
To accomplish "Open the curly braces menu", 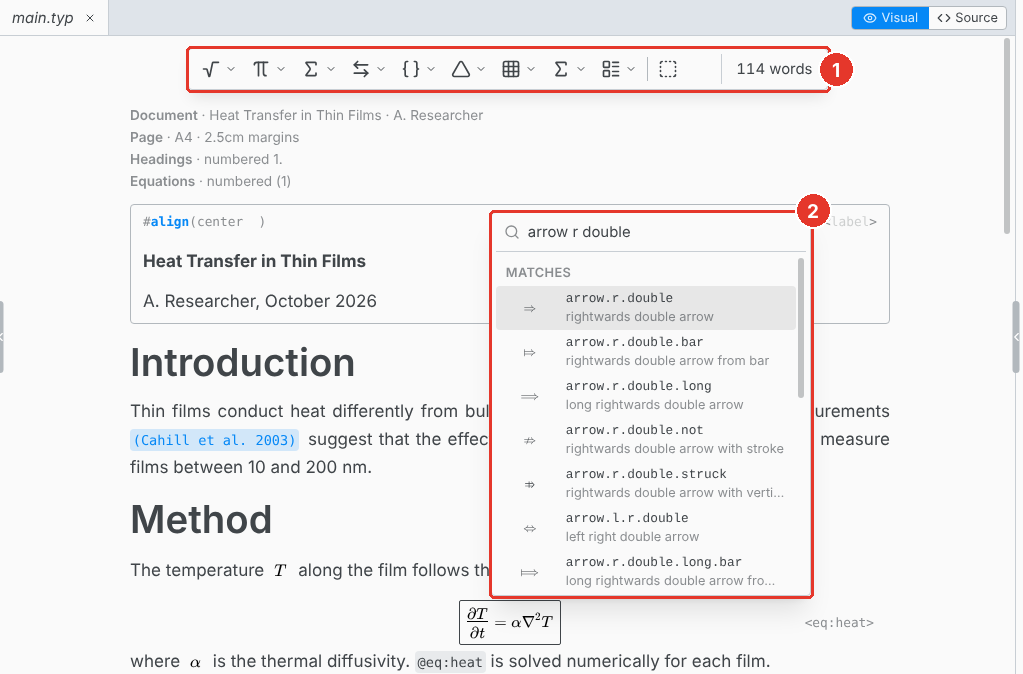I will point(418,69).
